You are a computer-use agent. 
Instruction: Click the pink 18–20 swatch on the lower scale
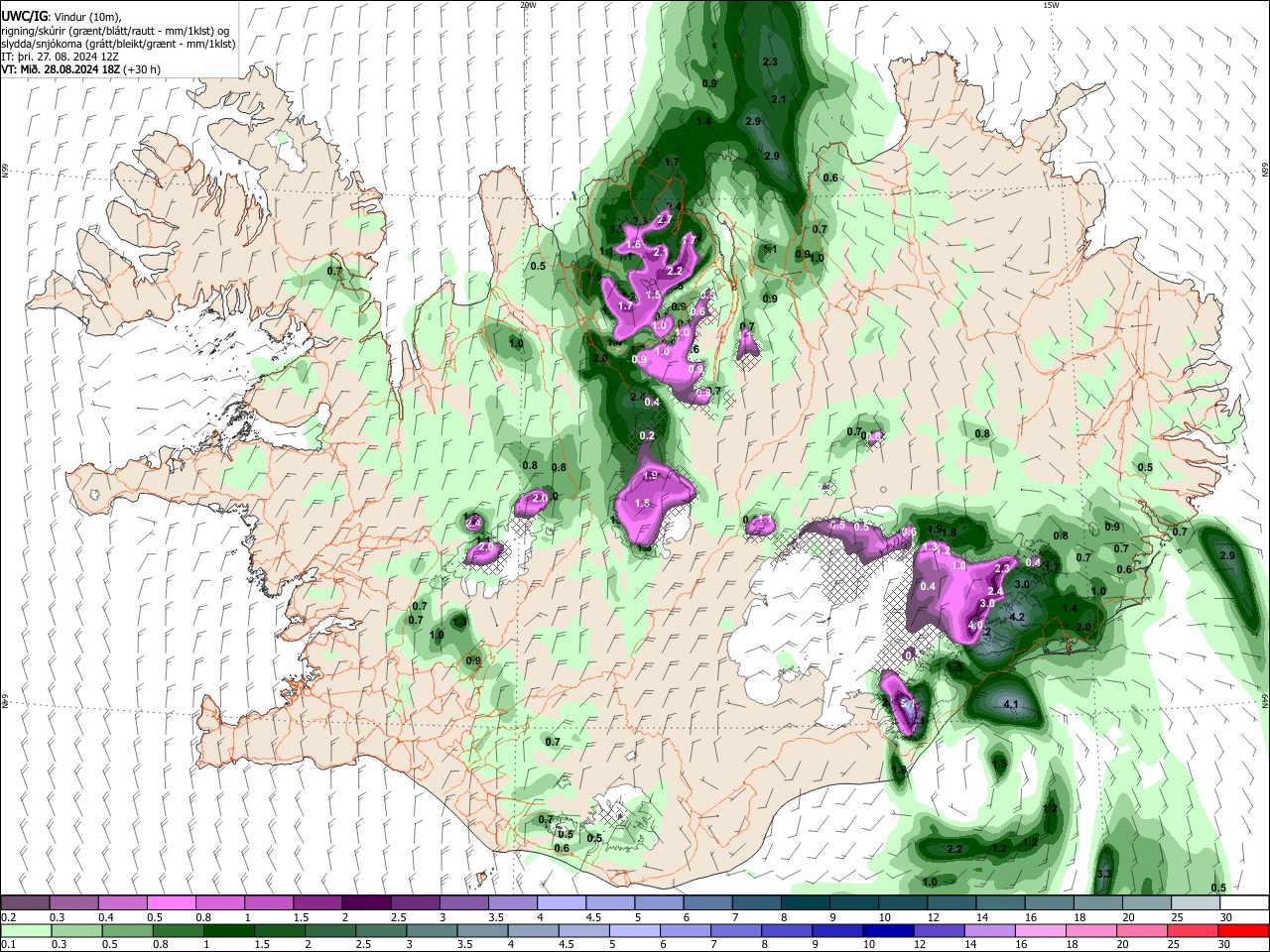click(1091, 930)
